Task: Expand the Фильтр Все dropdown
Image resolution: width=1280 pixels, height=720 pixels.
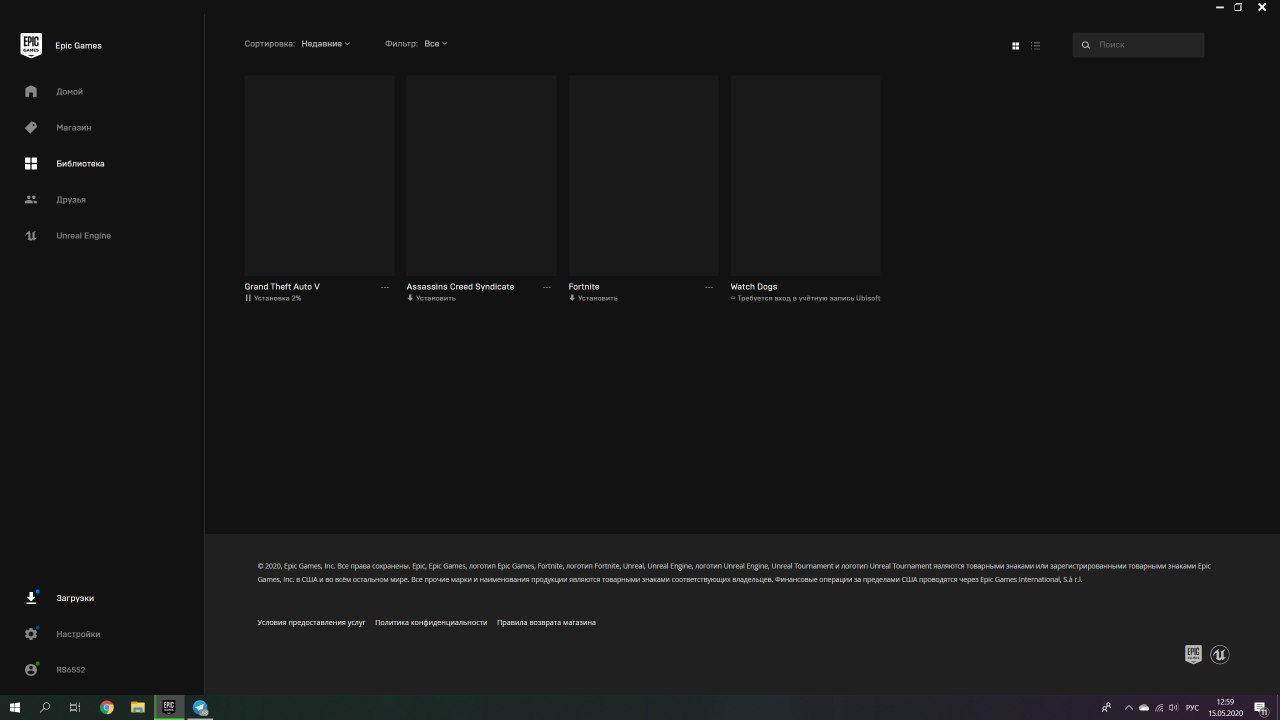Action: pyautogui.click(x=436, y=44)
